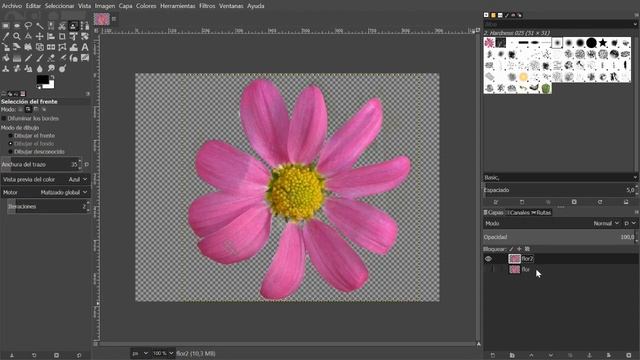The image size is (640, 360).
Task: Lower the layer one step
Action: pyautogui.click(x=551, y=356)
